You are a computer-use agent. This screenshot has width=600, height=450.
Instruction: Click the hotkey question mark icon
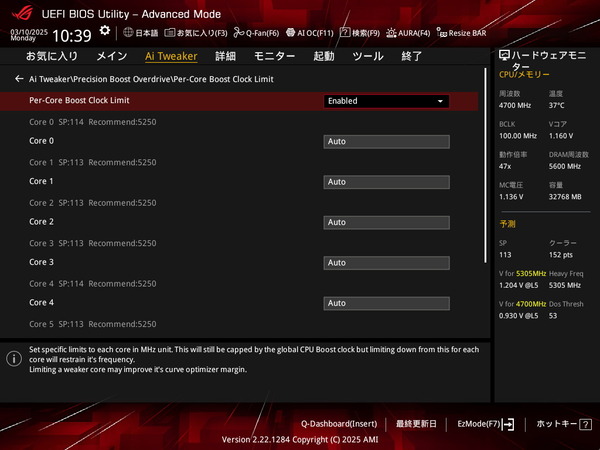[x=585, y=424]
